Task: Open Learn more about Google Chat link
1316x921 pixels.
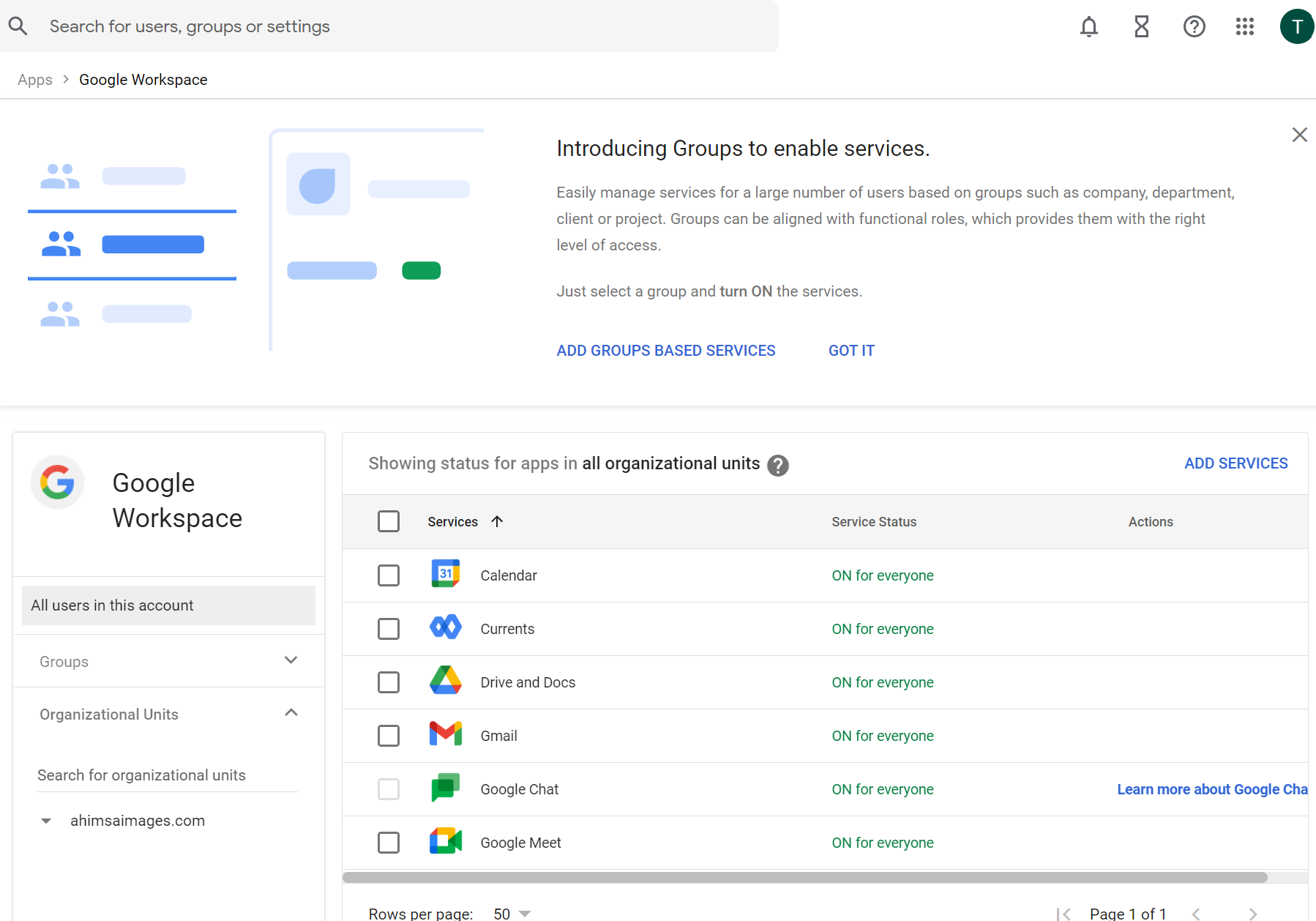Action: pos(1212,789)
